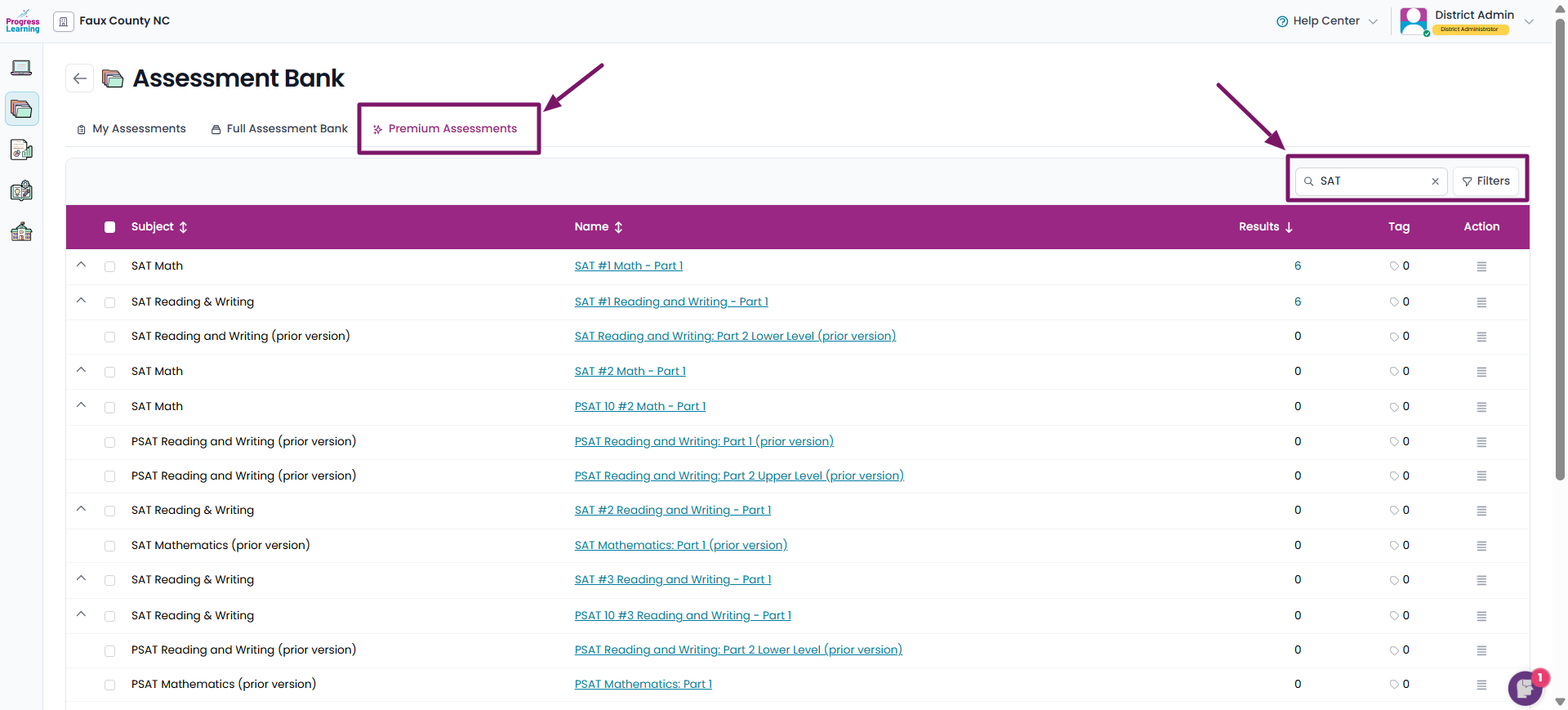View results count 6 for SAT #1 Reading and Writing
The width and height of the screenshot is (1568, 710).
coord(1298,302)
